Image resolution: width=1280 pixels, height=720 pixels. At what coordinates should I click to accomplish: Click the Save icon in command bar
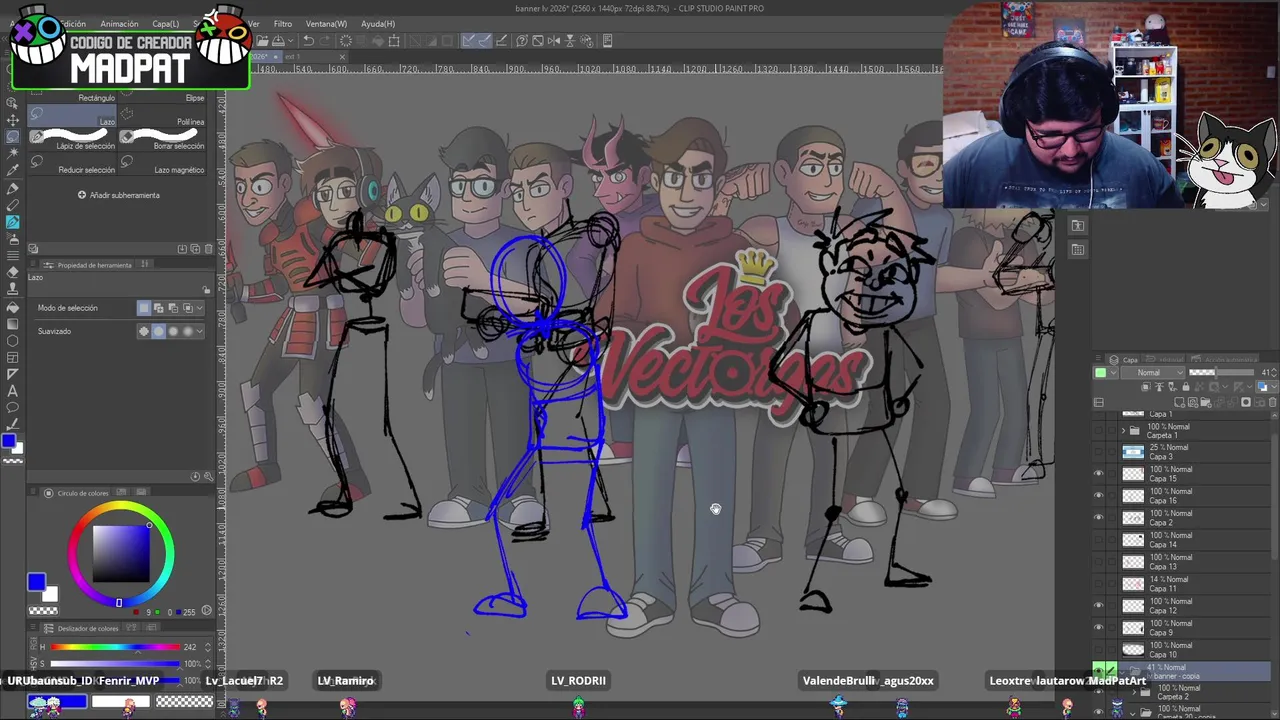pyautogui.click(x=278, y=41)
